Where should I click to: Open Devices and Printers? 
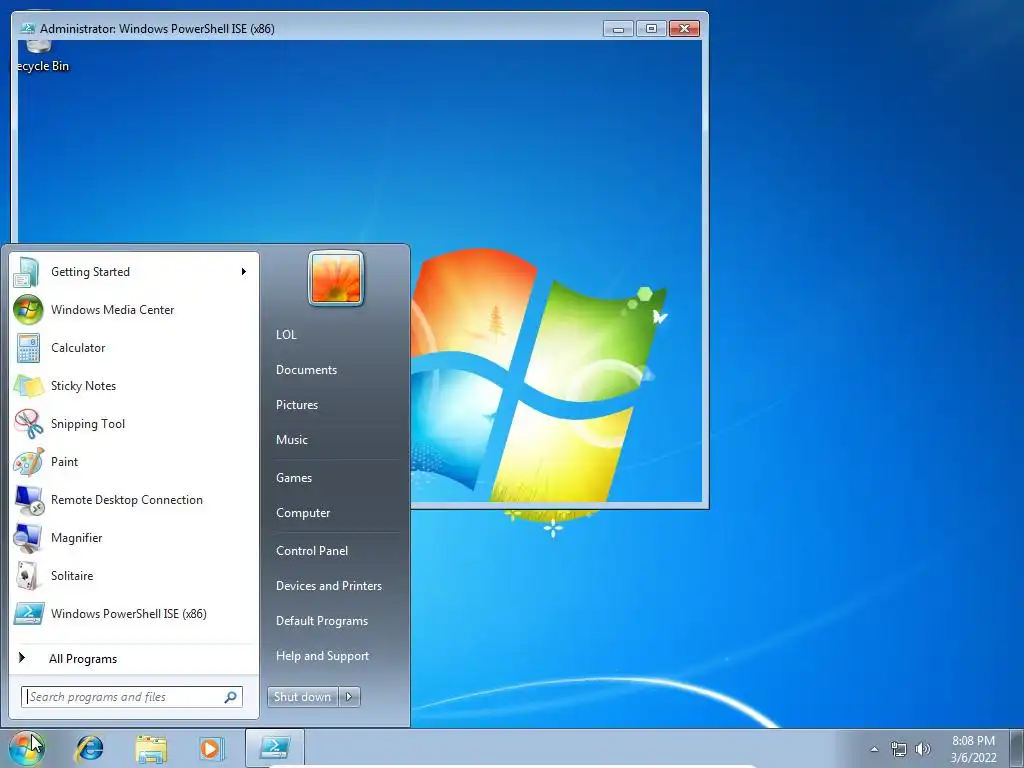(328, 586)
